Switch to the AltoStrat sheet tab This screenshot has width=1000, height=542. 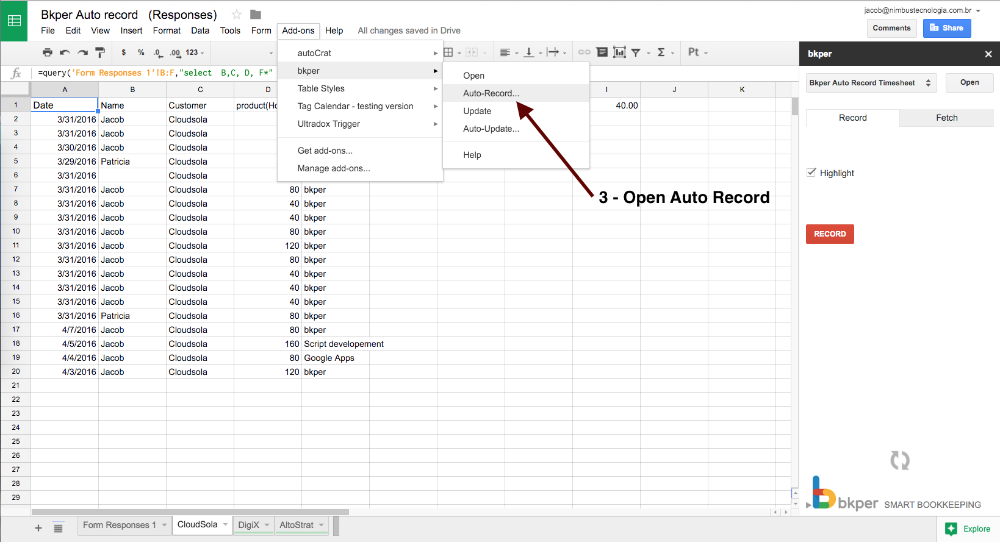(302, 525)
